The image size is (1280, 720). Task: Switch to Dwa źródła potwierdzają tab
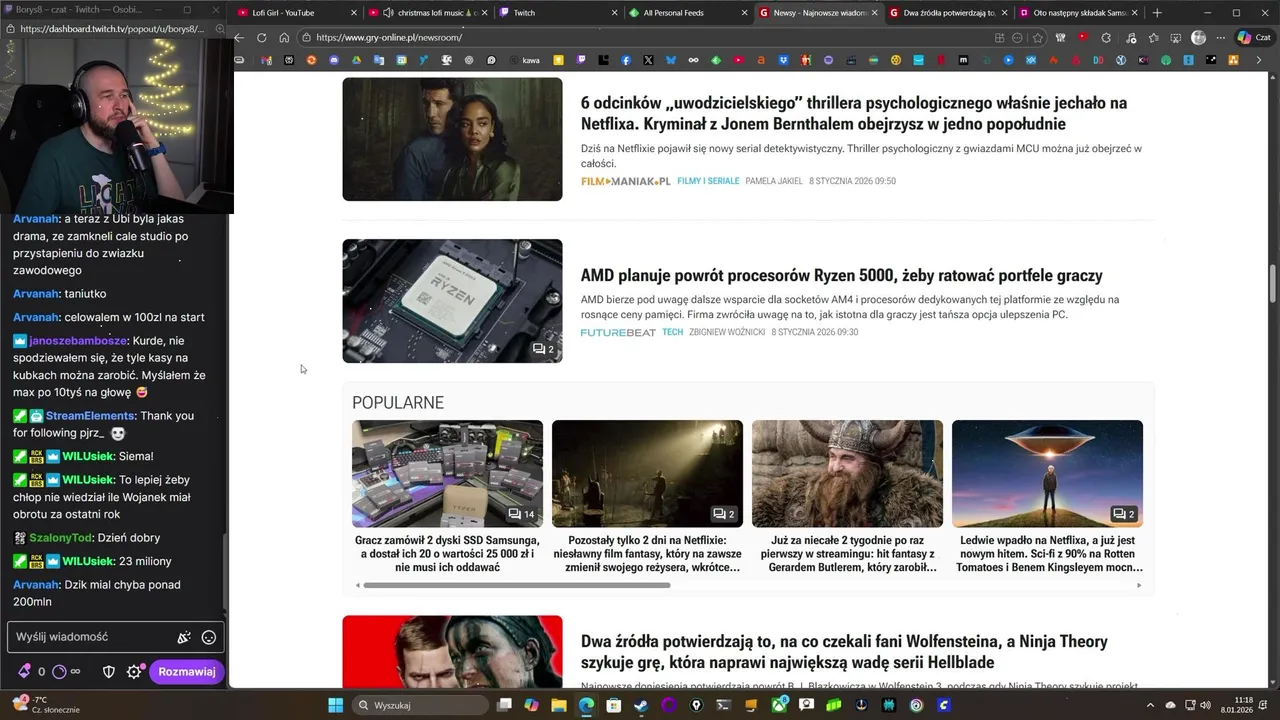pos(948,13)
